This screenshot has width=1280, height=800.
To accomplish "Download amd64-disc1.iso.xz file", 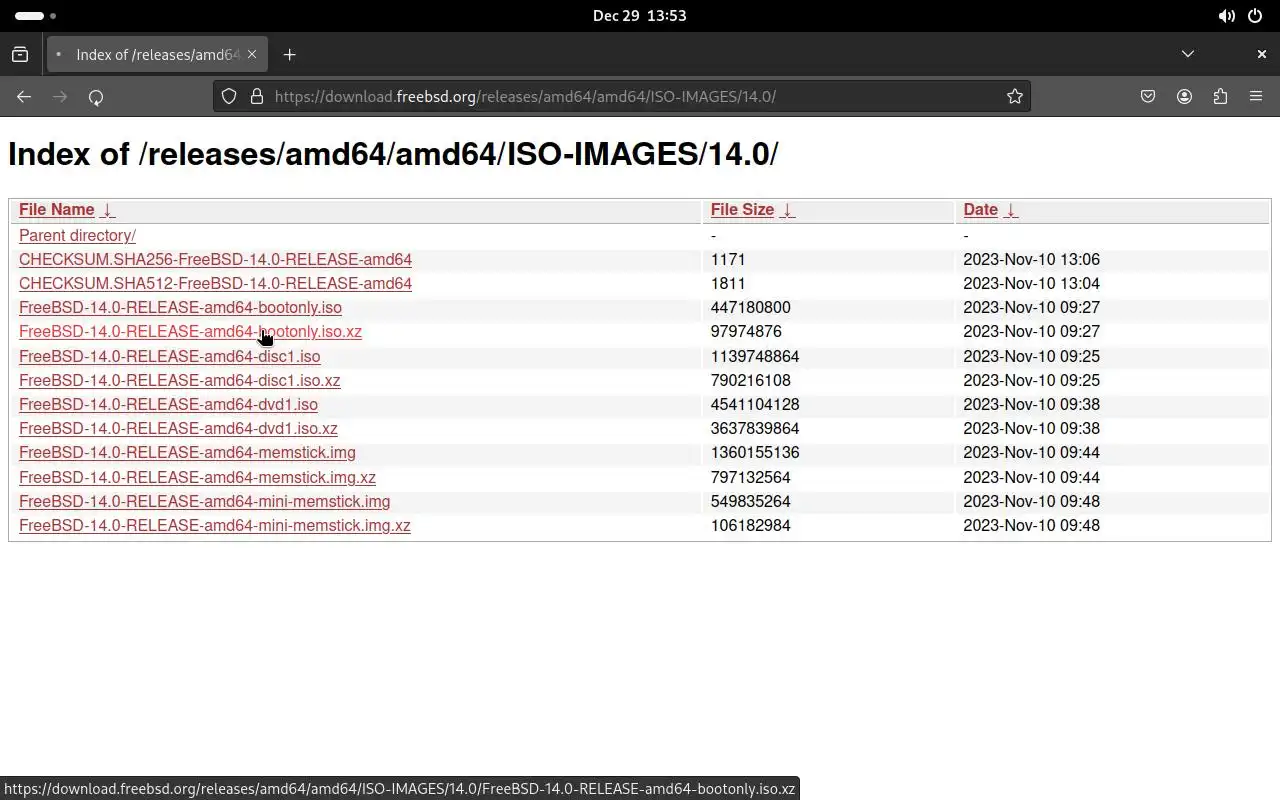I will pos(180,381).
